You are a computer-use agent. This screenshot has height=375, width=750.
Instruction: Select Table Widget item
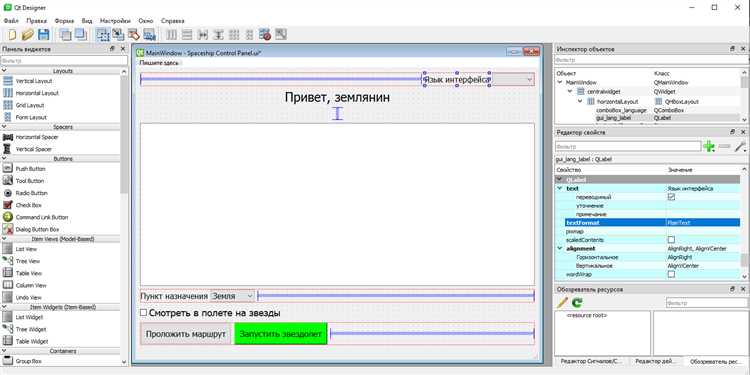click(x=26, y=342)
